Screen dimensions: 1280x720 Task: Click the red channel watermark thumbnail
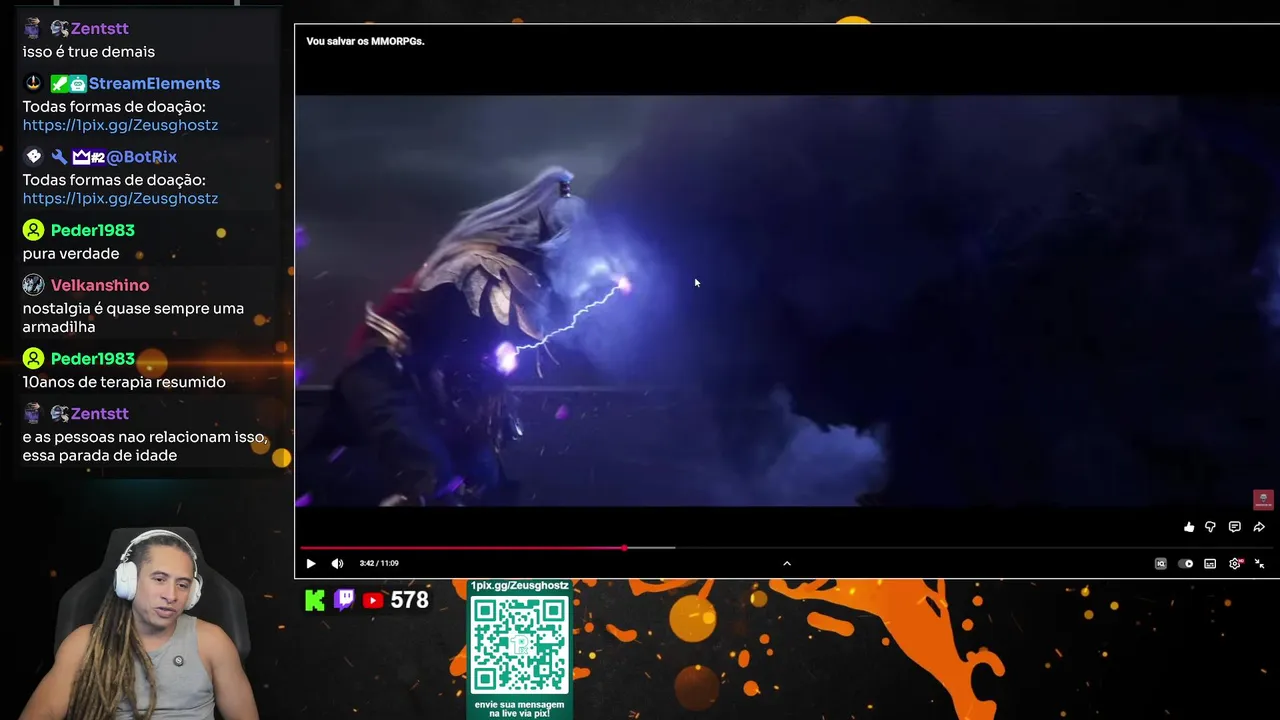click(x=1263, y=499)
